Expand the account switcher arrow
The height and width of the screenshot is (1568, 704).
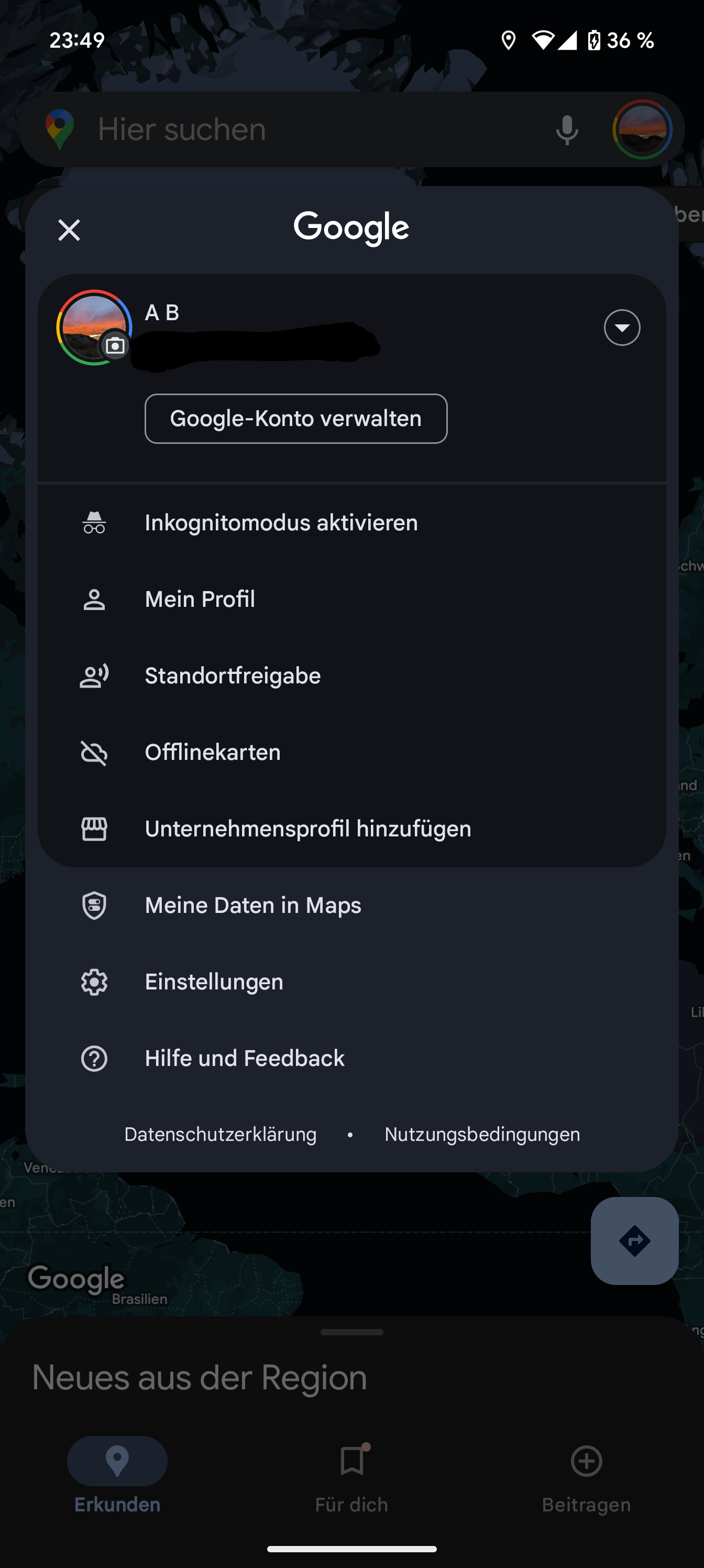[621, 328]
